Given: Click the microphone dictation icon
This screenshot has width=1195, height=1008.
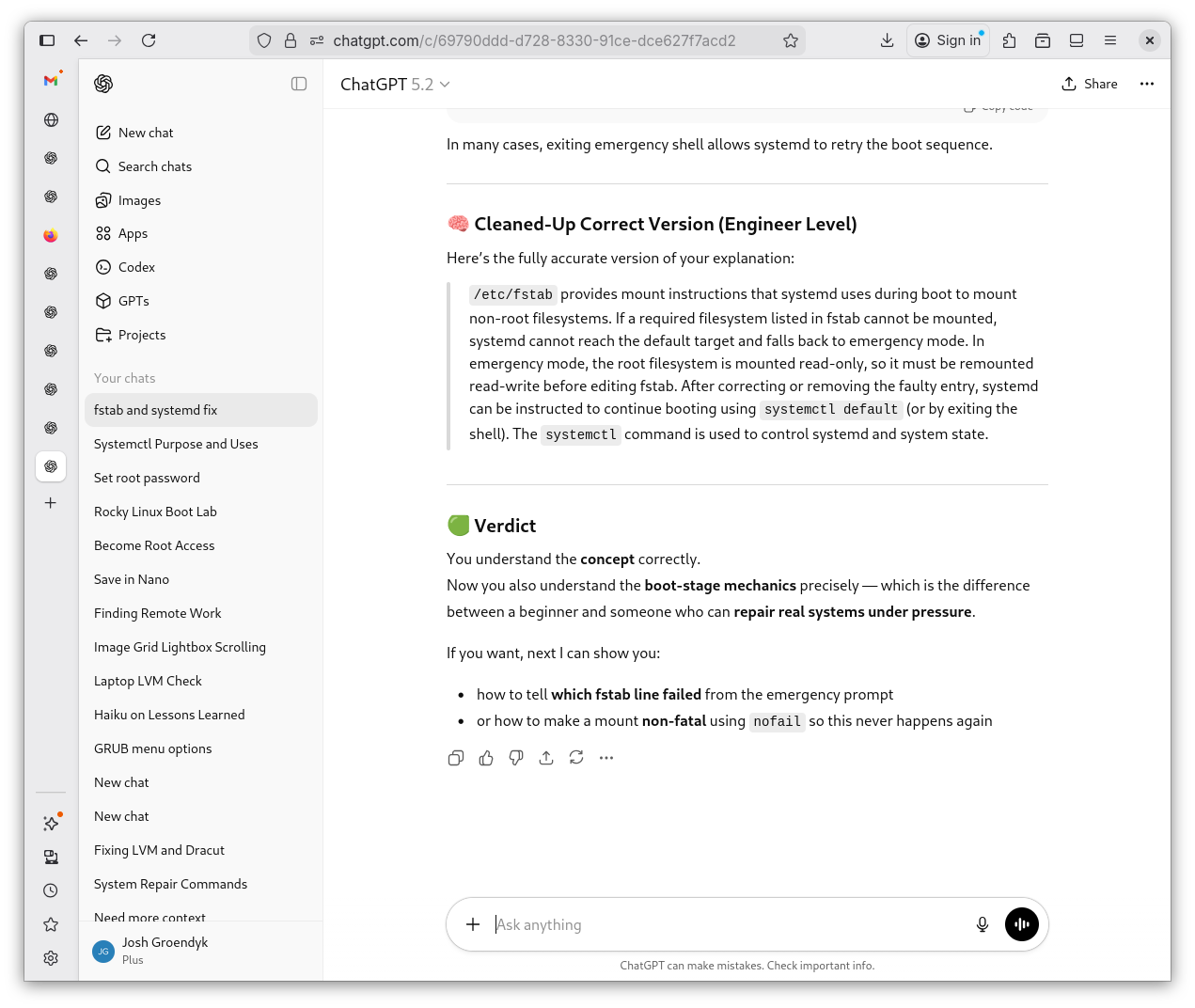Looking at the screenshot, I should [983, 924].
